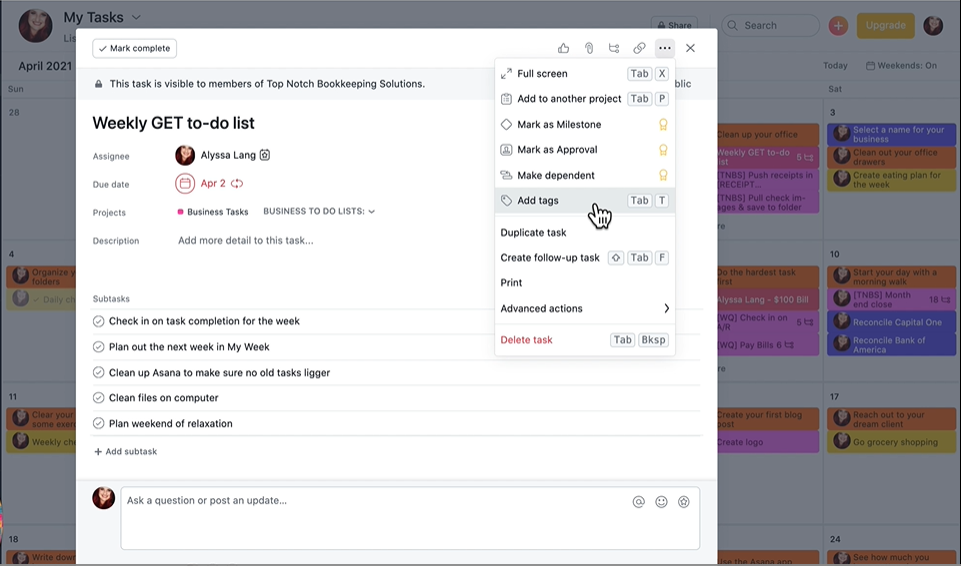Image resolution: width=961 pixels, height=566 pixels.
Task: Click the star appreciation icon in comment box
Action: tap(684, 502)
